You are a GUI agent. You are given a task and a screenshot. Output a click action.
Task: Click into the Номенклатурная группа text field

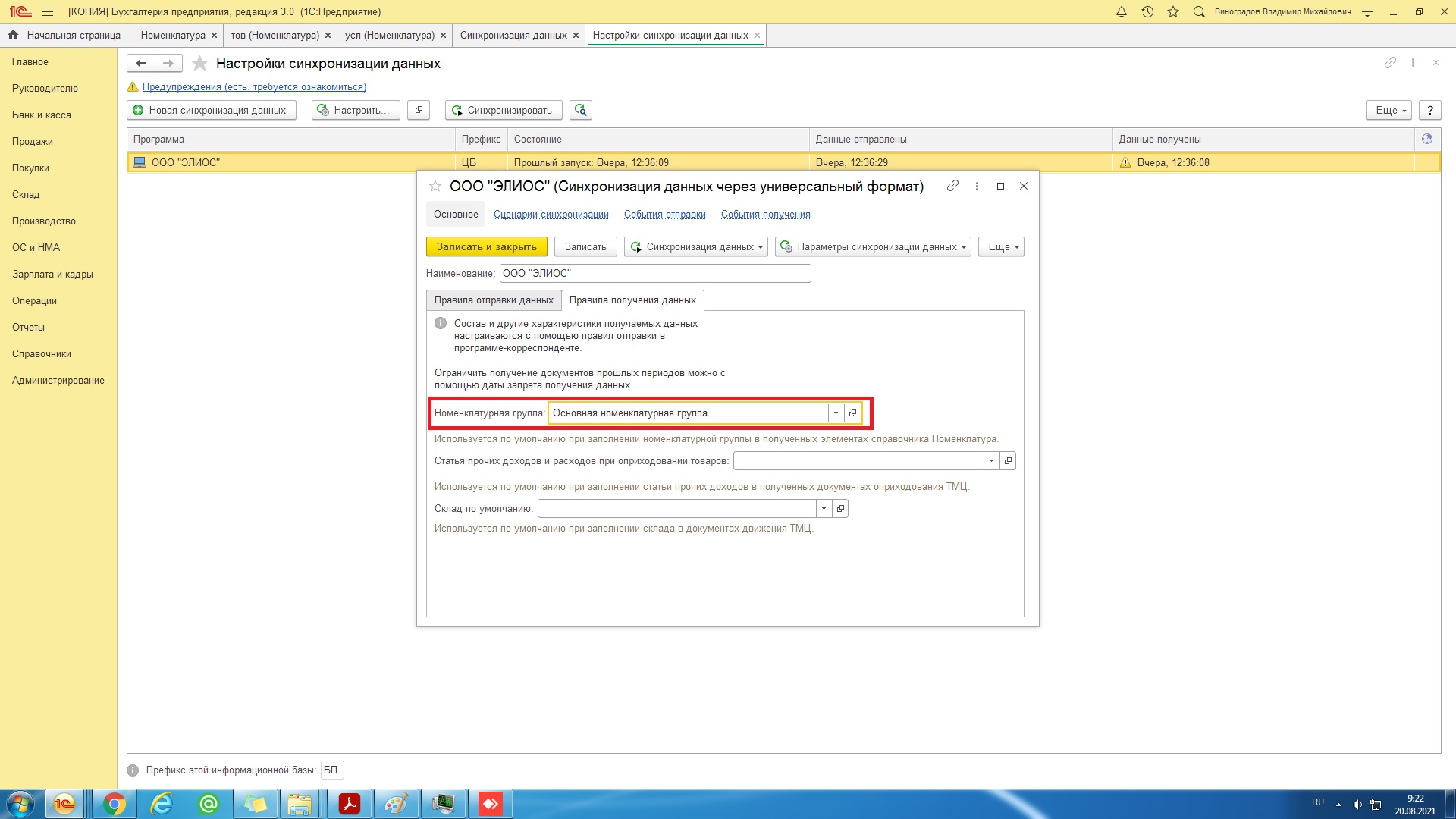[688, 413]
